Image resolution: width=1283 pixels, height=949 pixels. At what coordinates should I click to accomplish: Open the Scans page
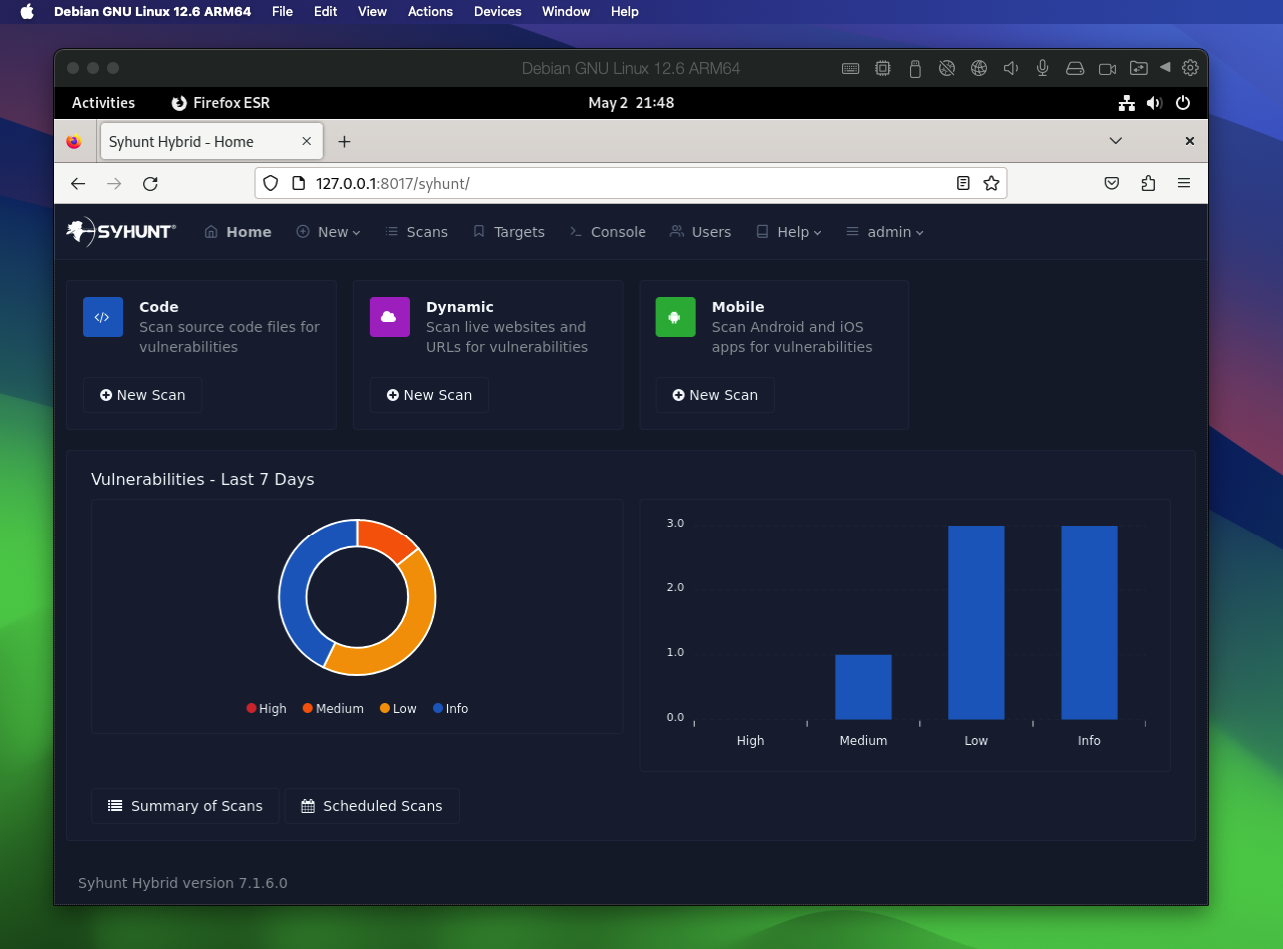pos(416,232)
